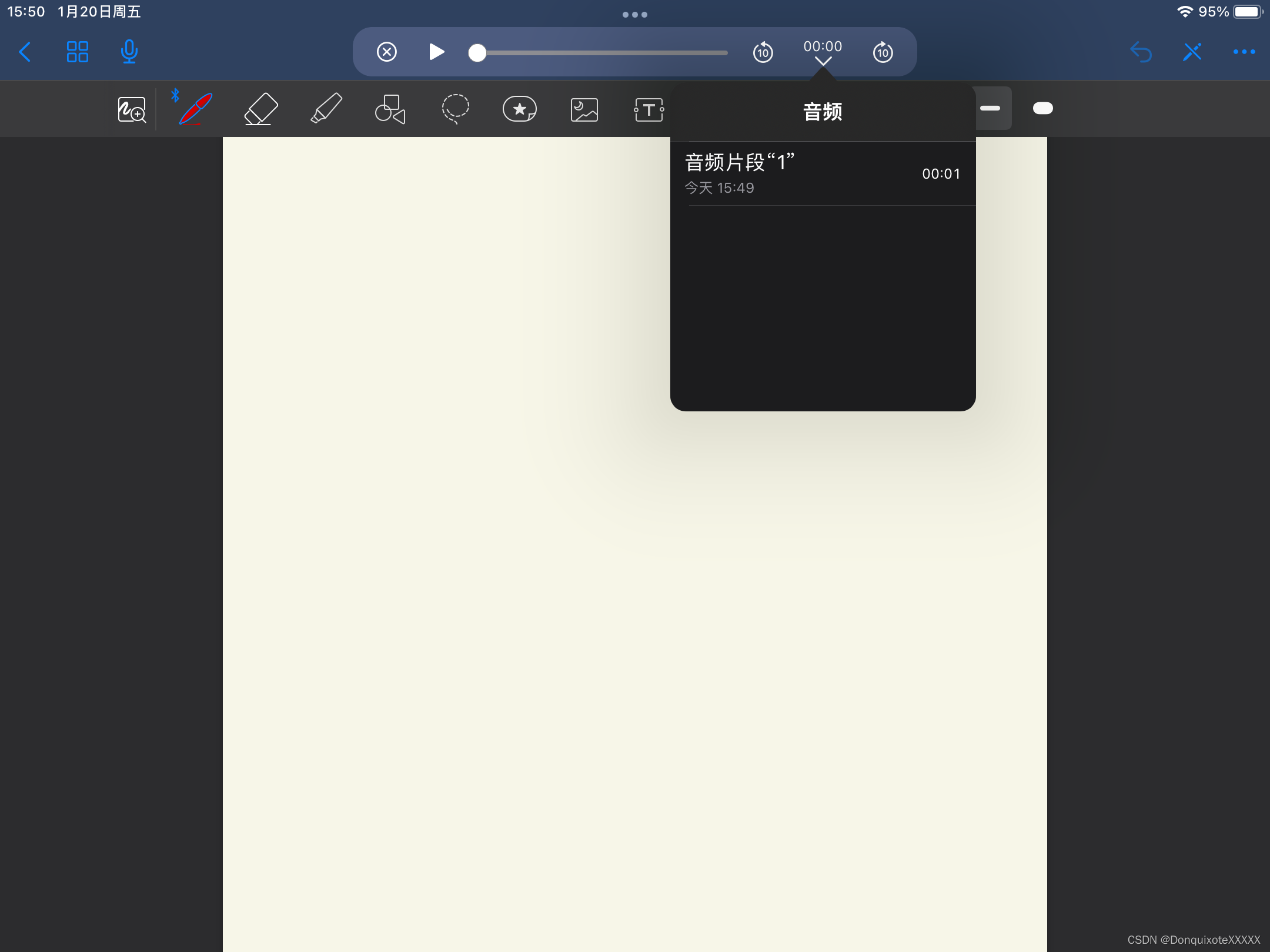
Task: Toggle the zoom window writing tool
Action: [x=132, y=110]
